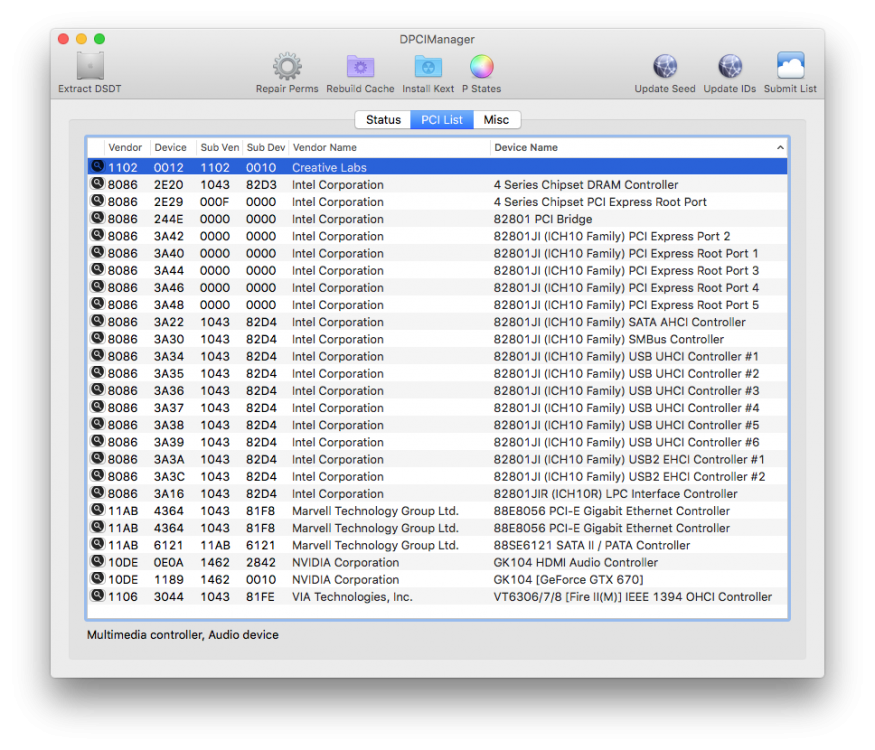Image resolution: width=875 pixels, height=750 pixels.
Task: Select the PCI List tab
Action: 441,119
